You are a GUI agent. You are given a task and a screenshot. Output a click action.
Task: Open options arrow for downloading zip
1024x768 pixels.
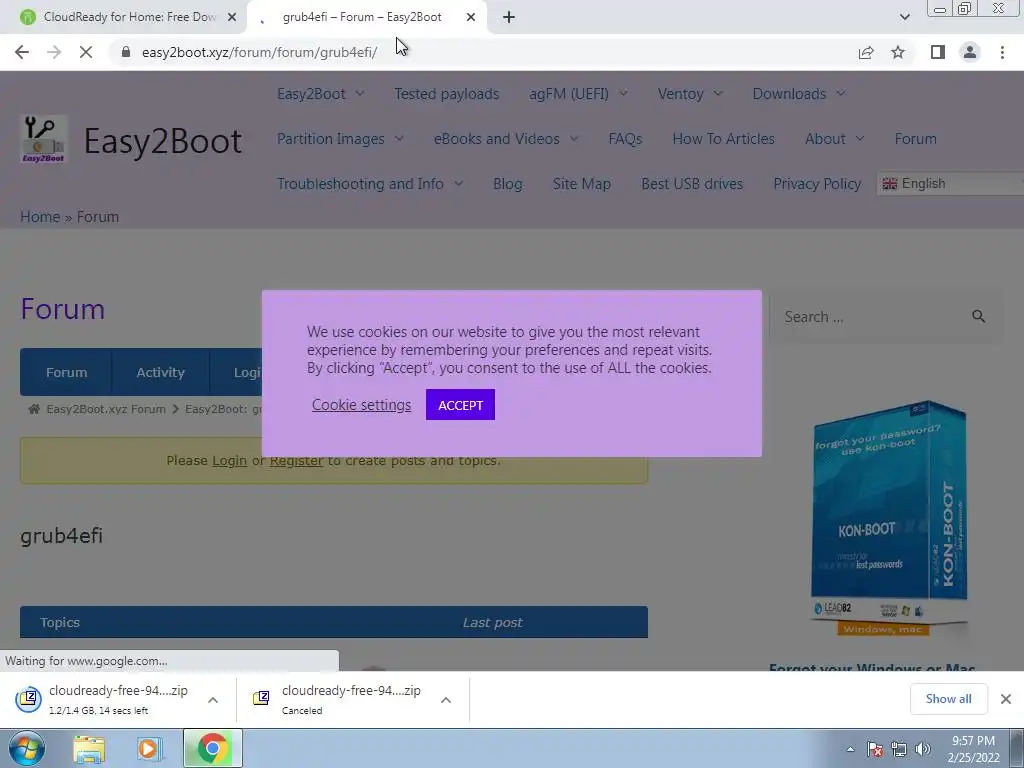[x=213, y=700]
